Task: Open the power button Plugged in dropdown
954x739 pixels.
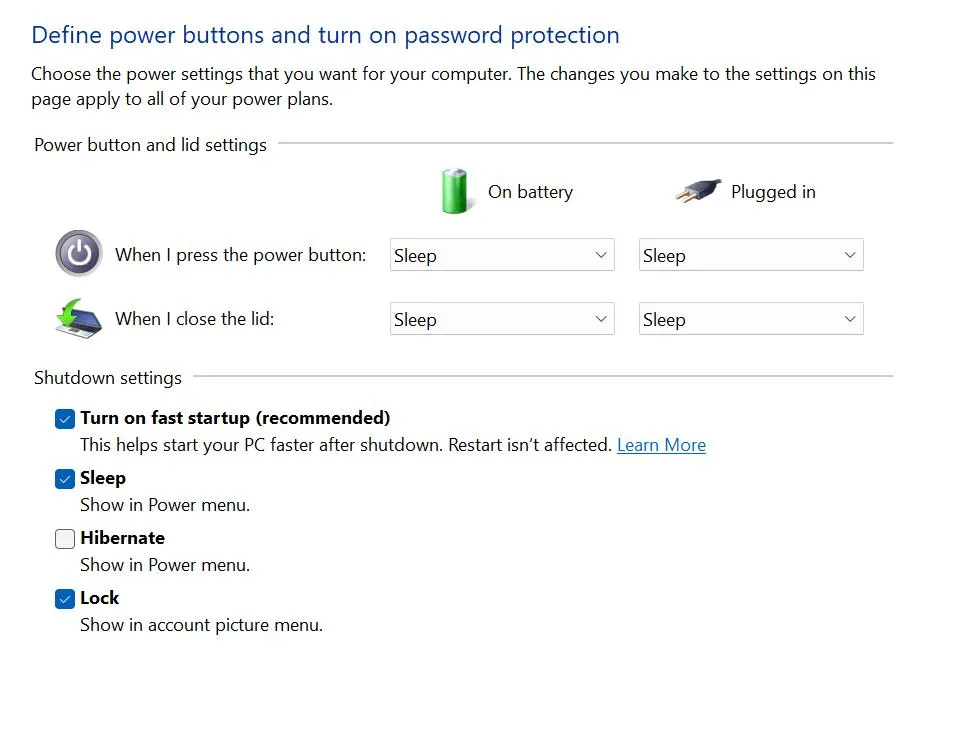Action: coord(750,255)
